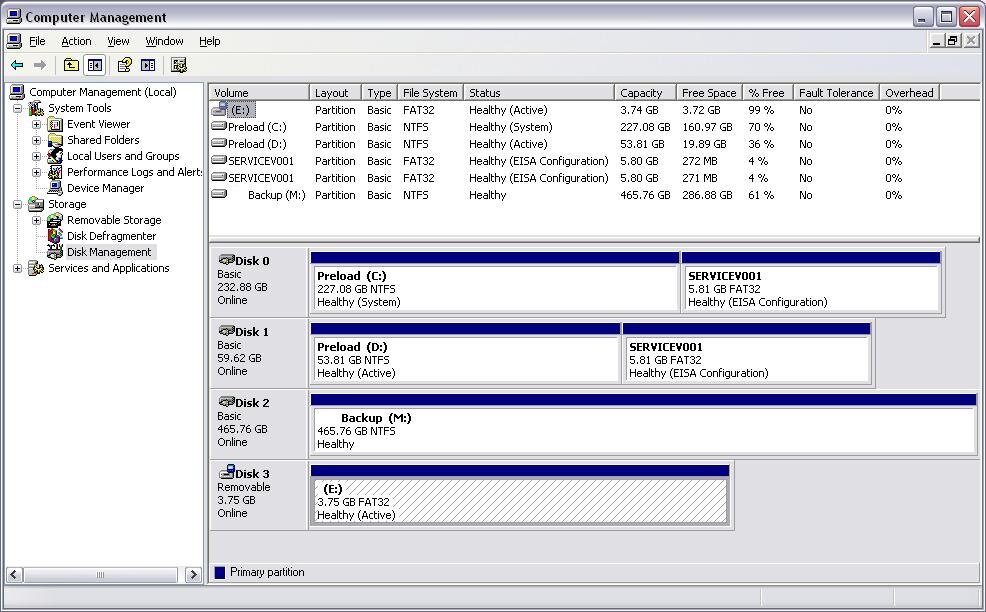Select the Disk 3 removable disk icon
The image size is (986, 612).
pyautogui.click(x=226, y=472)
